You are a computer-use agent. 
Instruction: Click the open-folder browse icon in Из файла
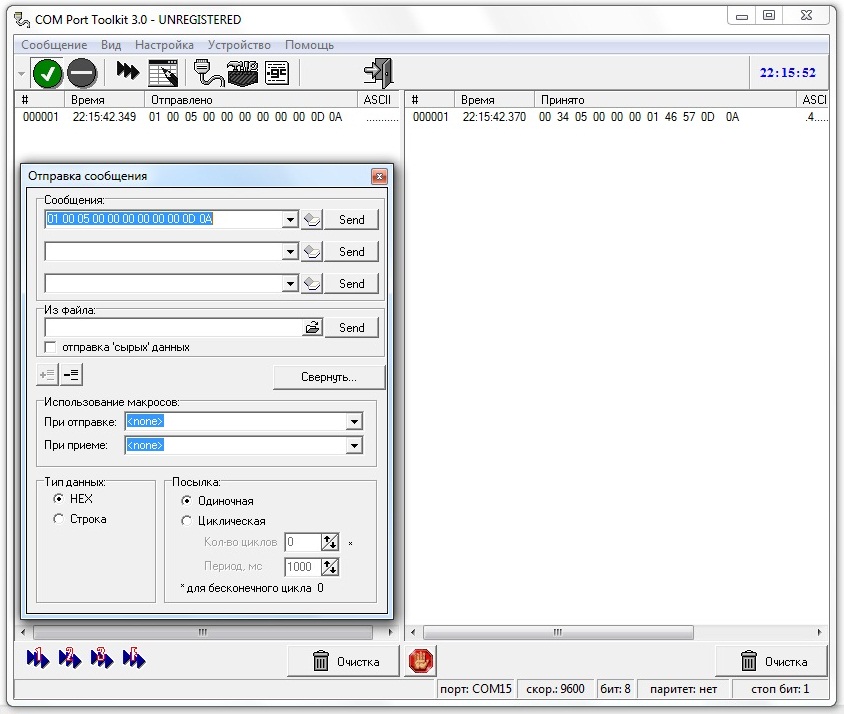pos(312,327)
